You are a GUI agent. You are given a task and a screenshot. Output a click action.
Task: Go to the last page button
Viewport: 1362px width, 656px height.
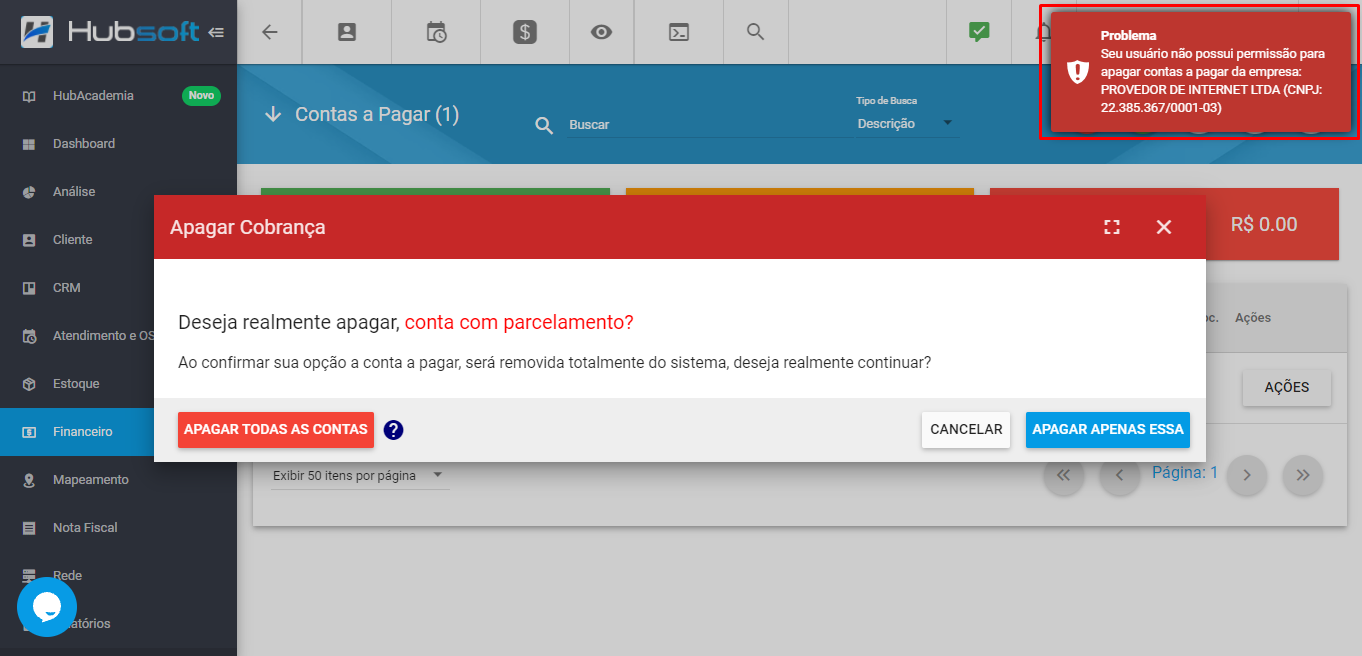click(x=1303, y=475)
